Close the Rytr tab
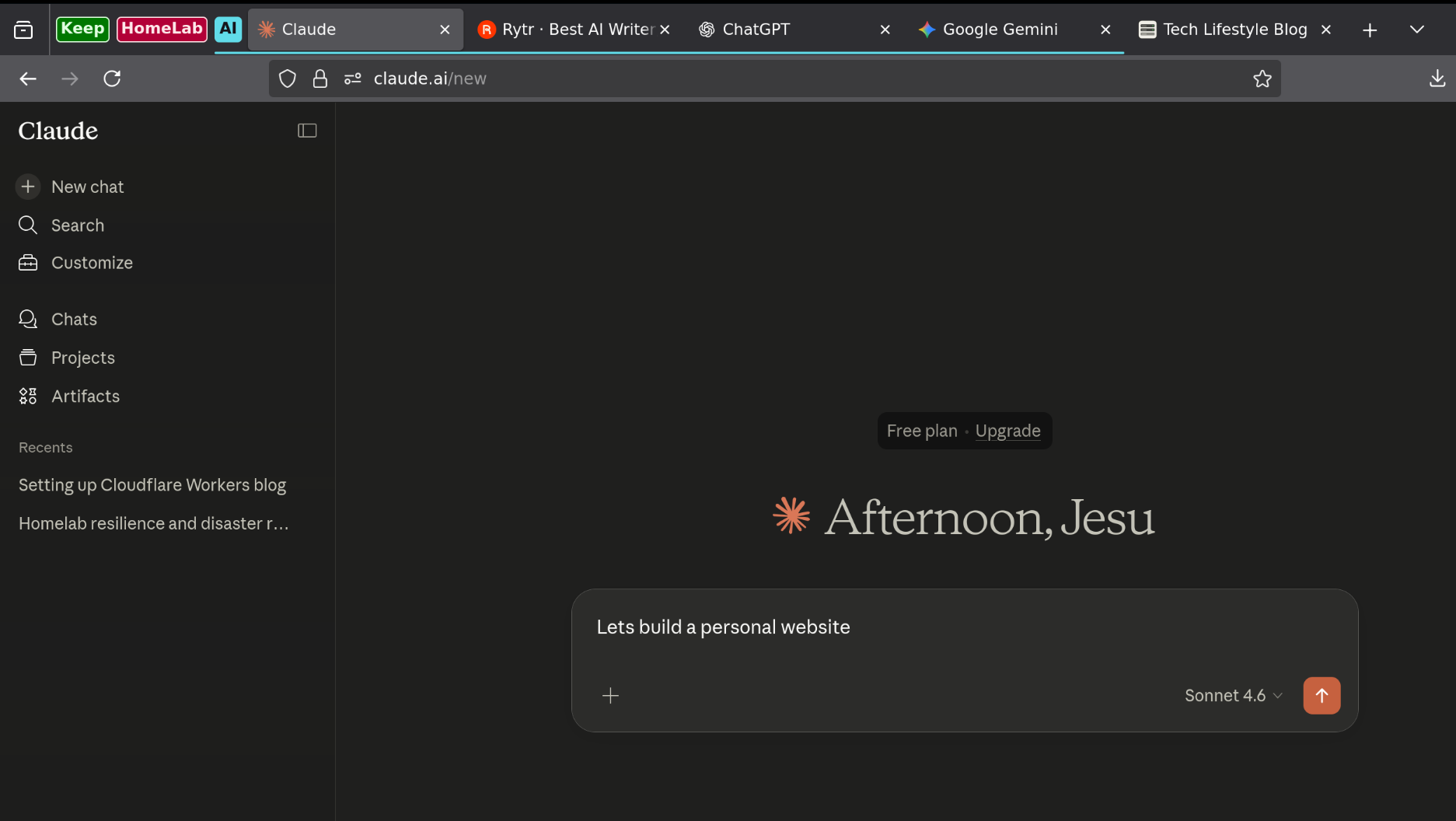The width and height of the screenshot is (1456, 821). 665,30
